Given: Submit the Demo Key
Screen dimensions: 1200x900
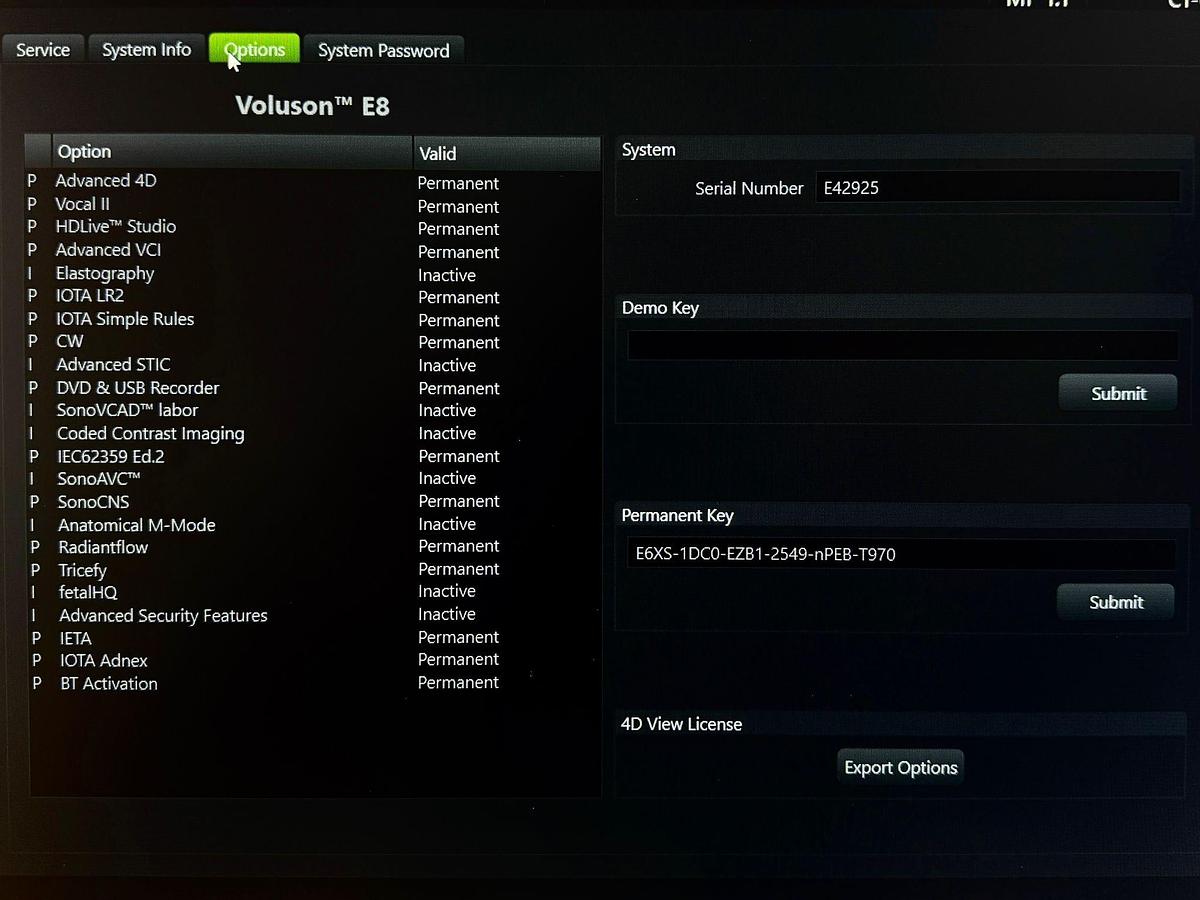Looking at the screenshot, I should [1117, 393].
